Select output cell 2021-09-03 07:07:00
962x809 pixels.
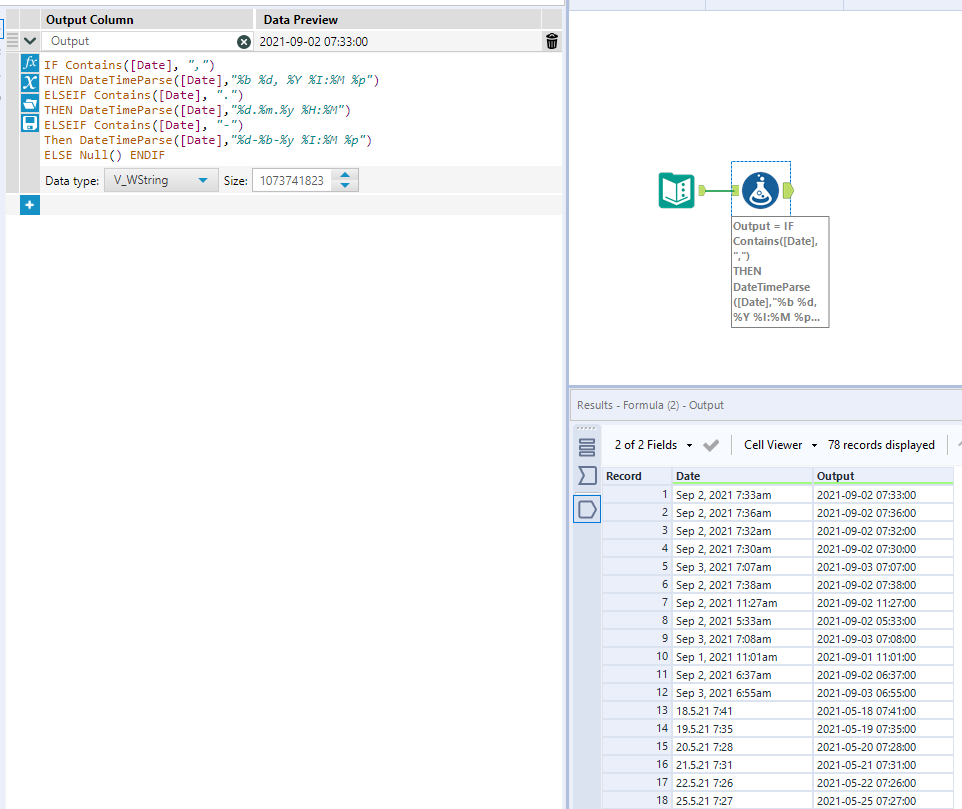pos(883,567)
